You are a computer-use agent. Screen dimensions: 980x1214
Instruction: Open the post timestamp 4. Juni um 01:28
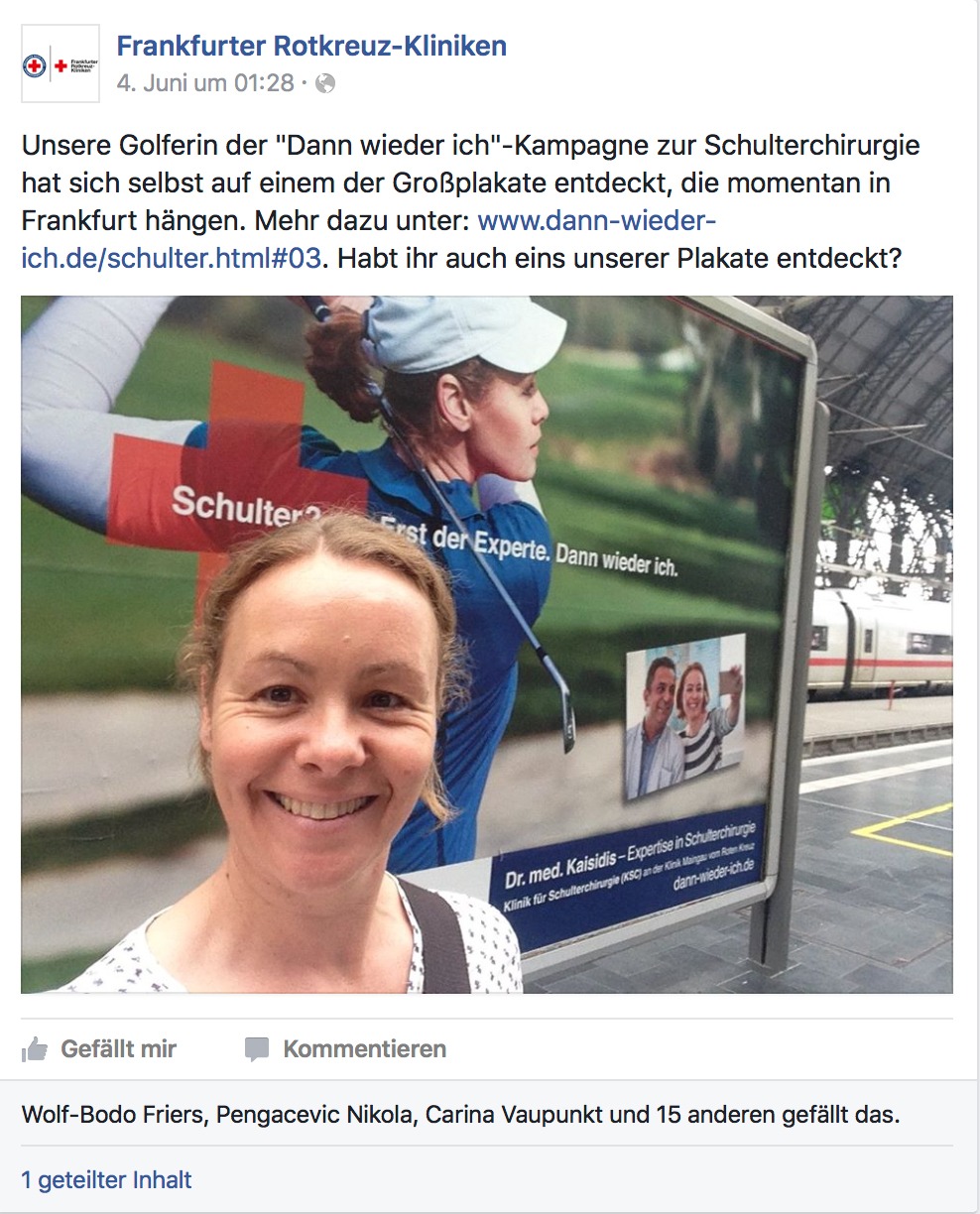[205, 83]
